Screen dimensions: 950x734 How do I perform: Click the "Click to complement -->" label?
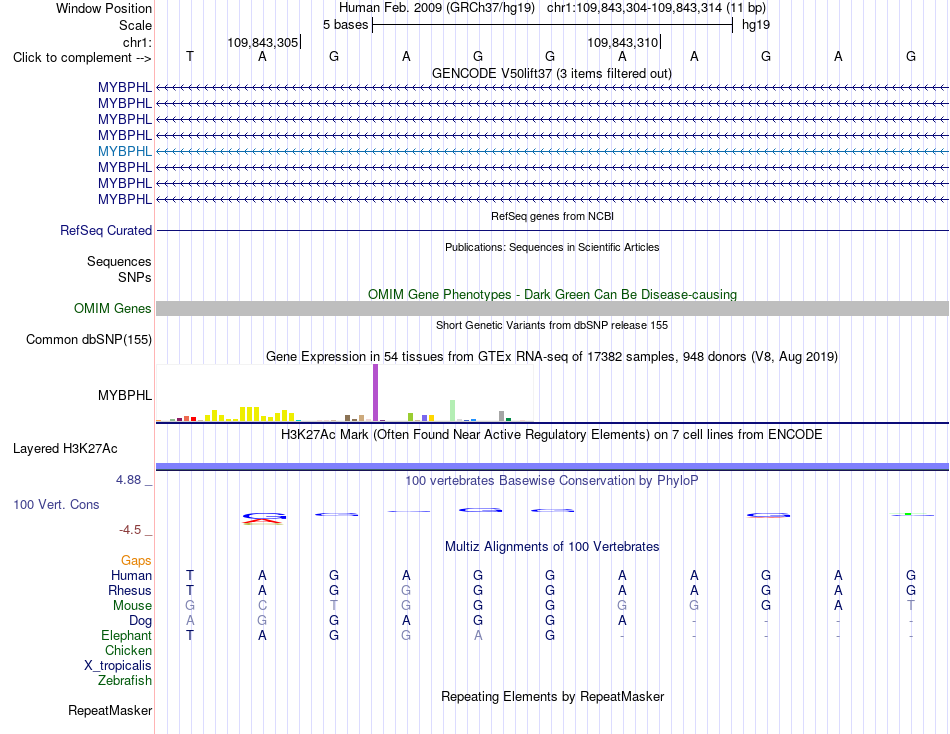tap(82, 58)
